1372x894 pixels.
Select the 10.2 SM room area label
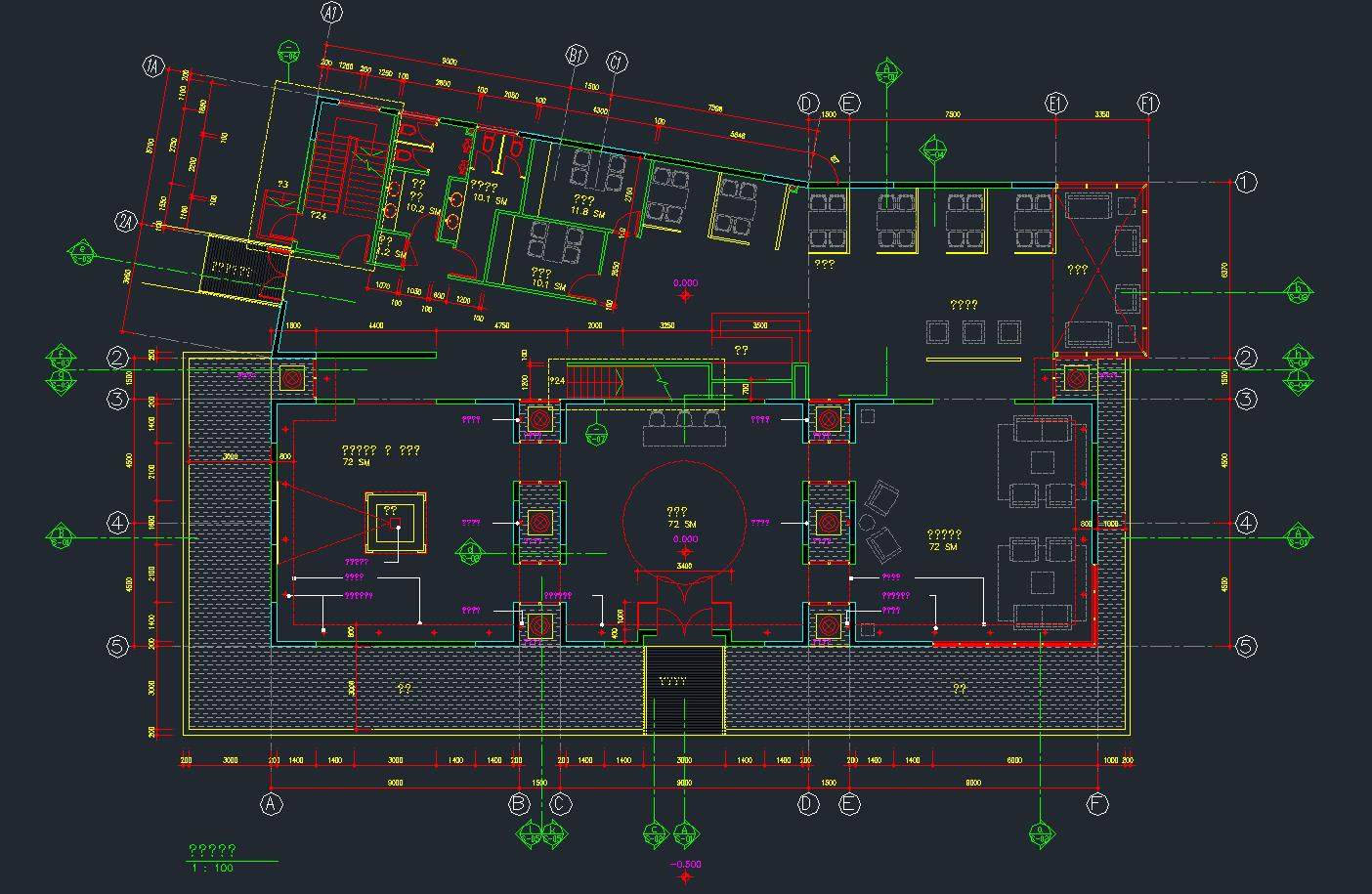tap(420, 209)
